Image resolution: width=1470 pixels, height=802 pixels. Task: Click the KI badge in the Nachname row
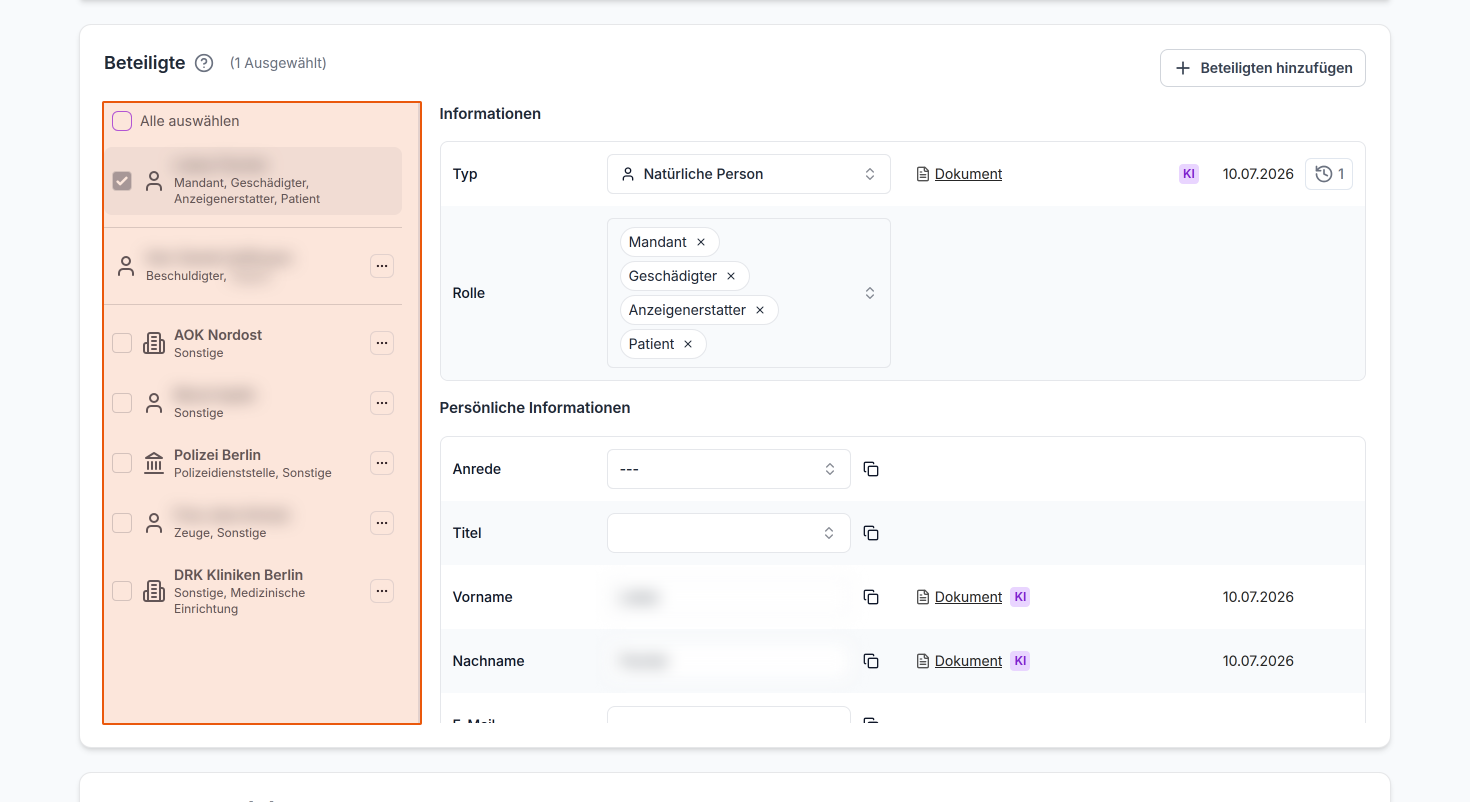click(x=1020, y=661)
